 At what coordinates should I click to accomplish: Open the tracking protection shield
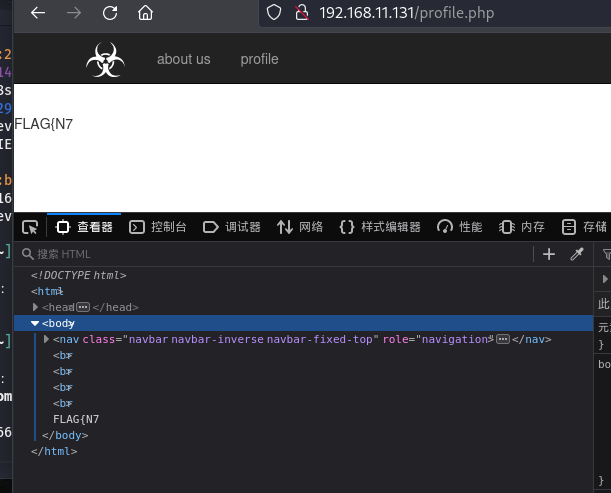[274, 12]
